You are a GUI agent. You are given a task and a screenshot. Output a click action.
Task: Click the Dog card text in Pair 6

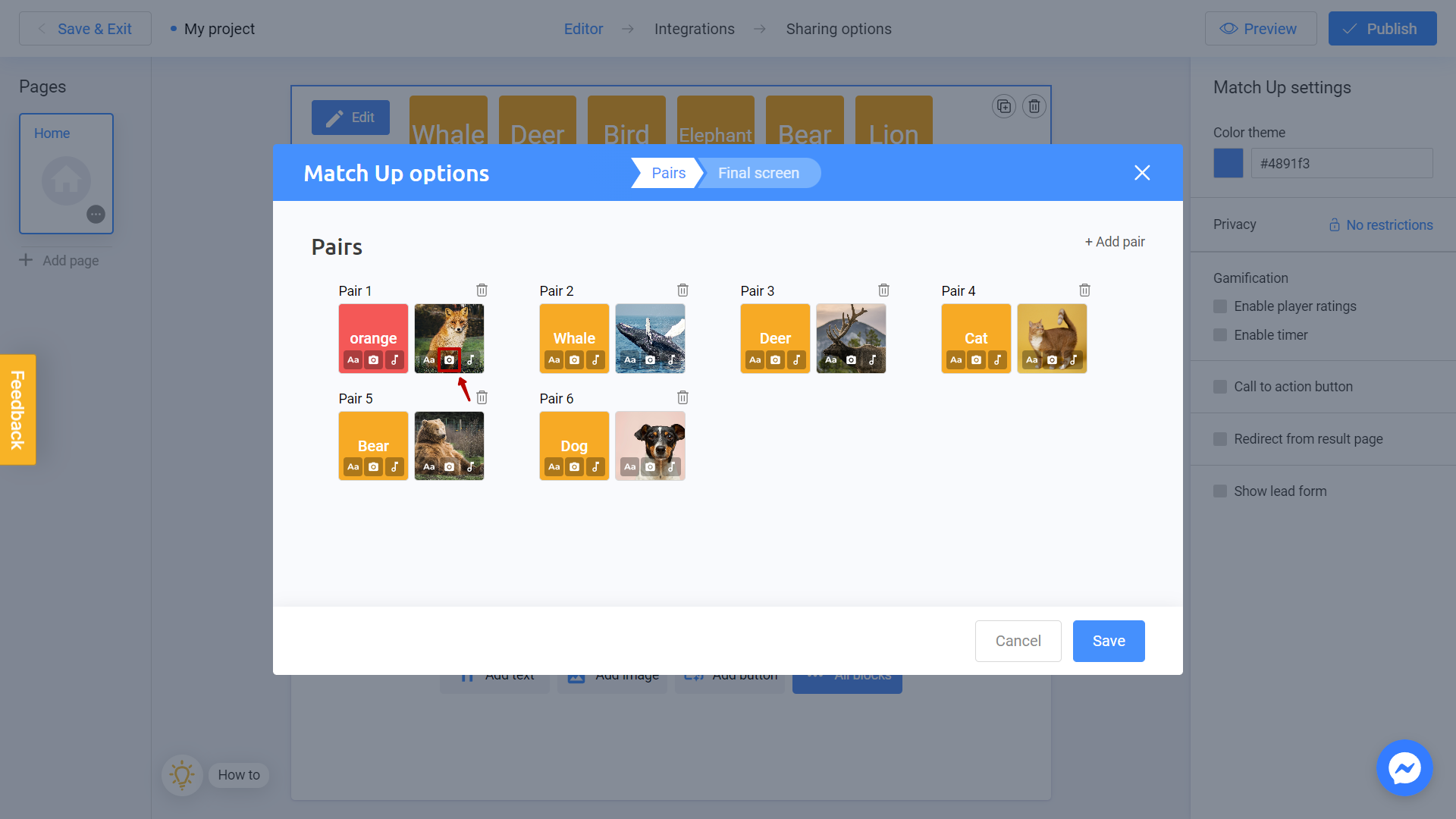(x=574, y=446)
